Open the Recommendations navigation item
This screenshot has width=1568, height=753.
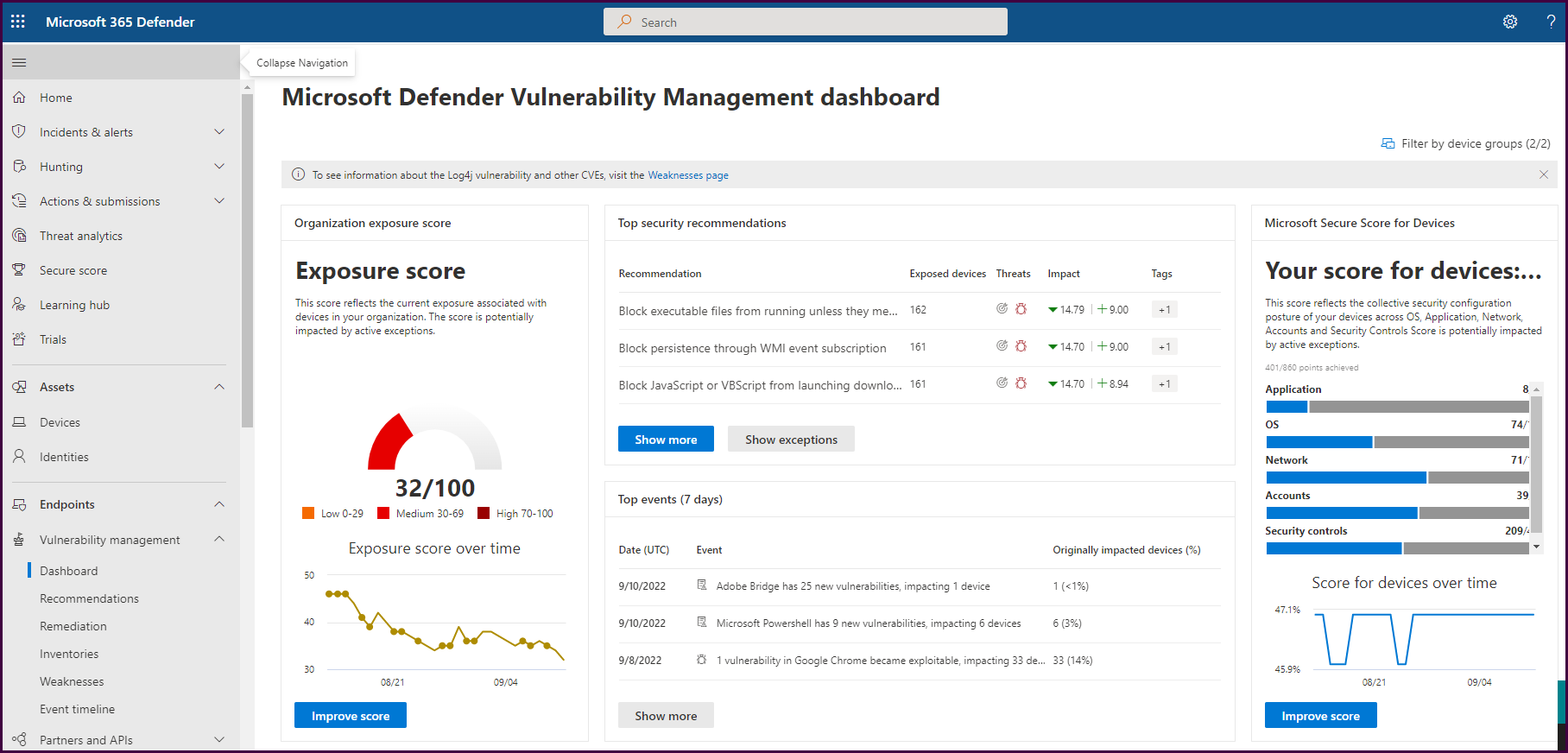(89, 598)
